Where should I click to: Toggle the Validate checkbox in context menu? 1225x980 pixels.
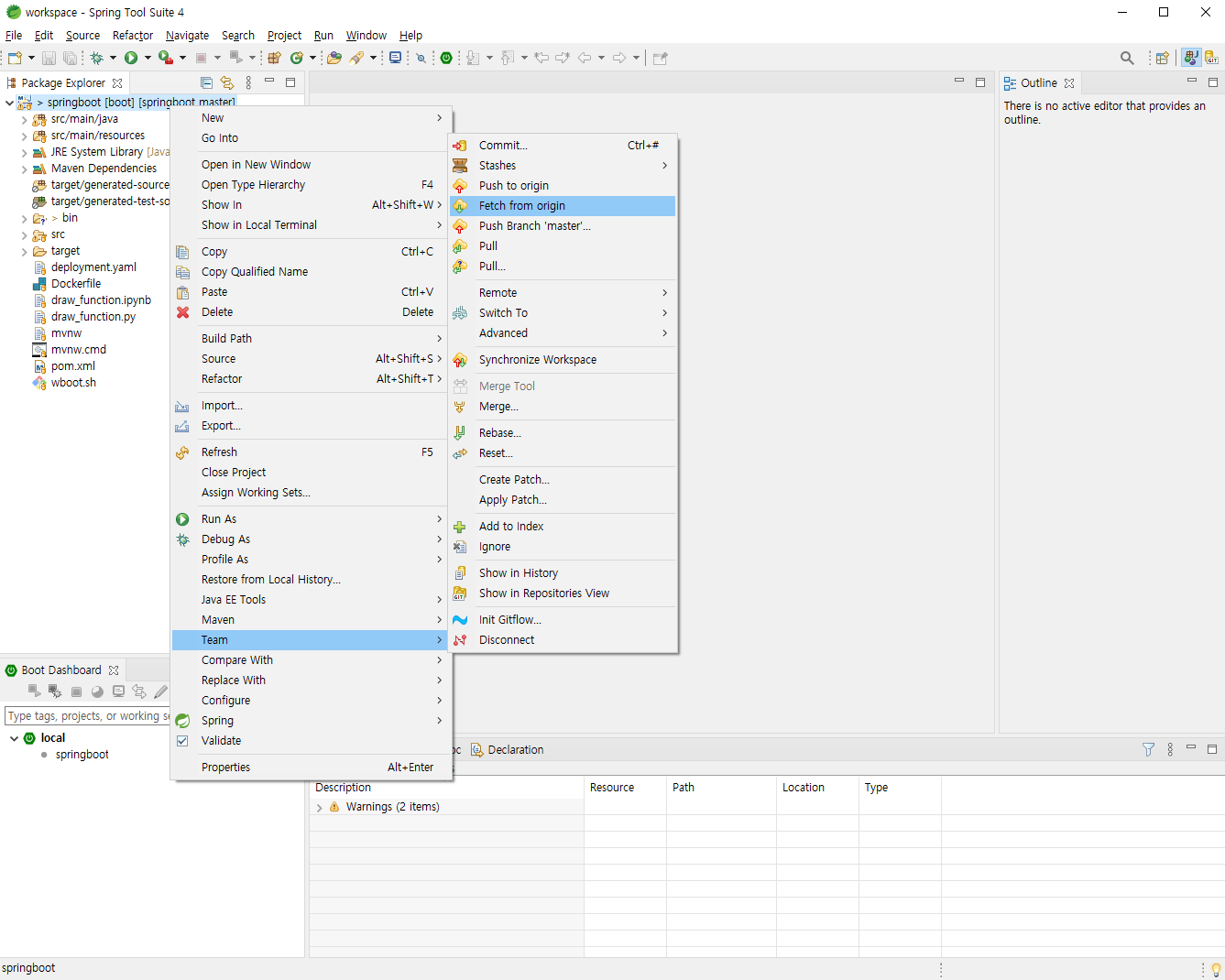click(x=182, y=741)
